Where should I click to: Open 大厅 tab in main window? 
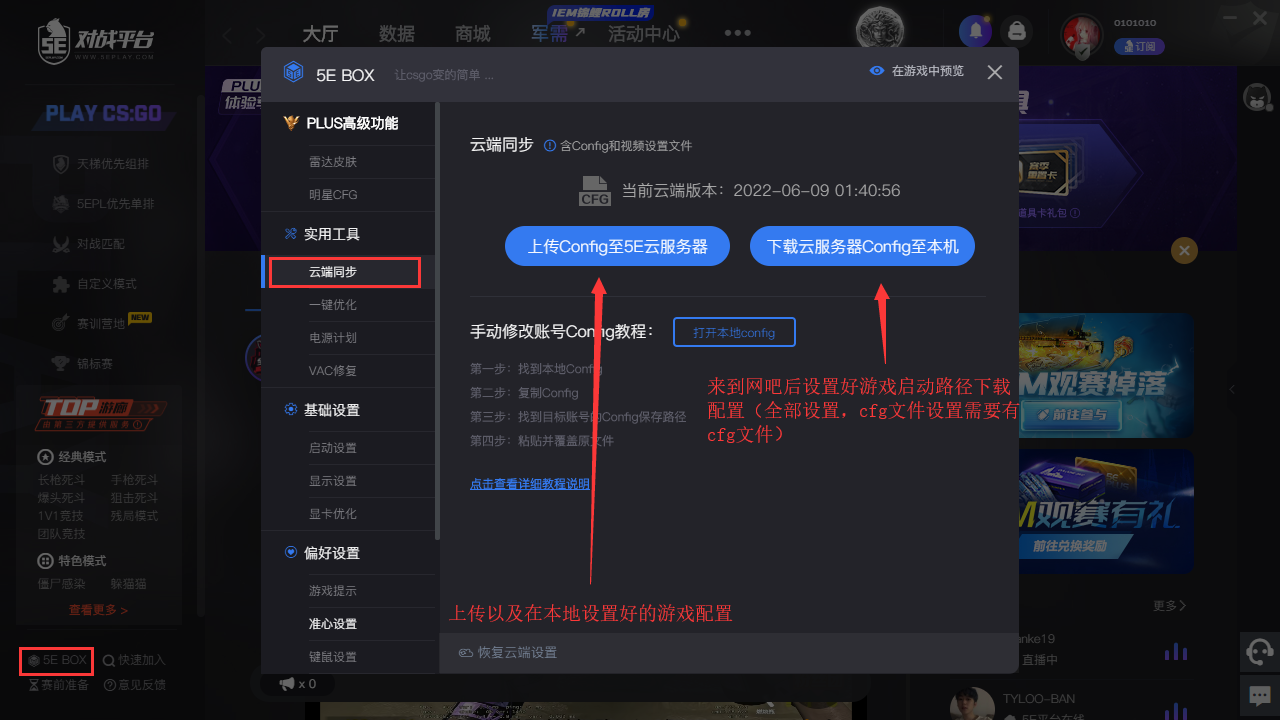click(320, 34)
